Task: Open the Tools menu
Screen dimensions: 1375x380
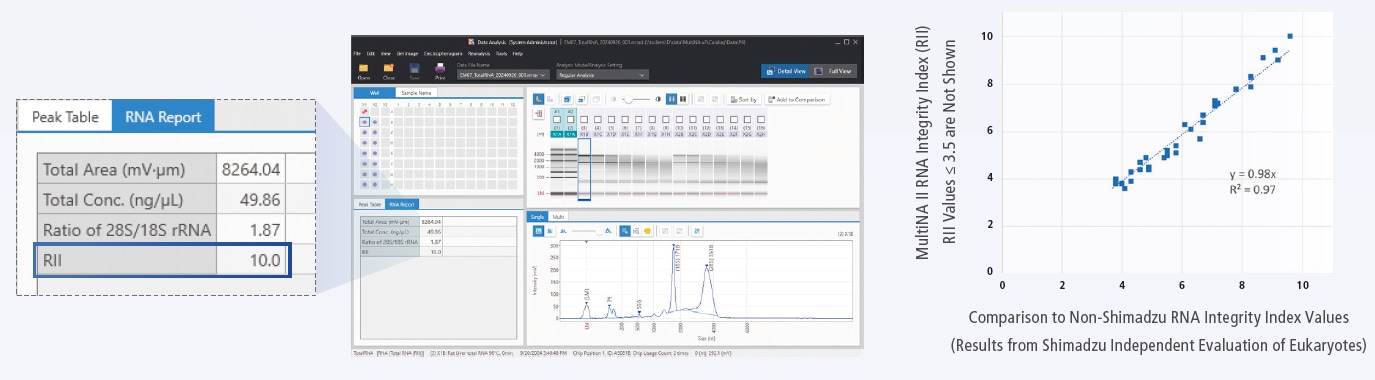Action: (502, 53)
